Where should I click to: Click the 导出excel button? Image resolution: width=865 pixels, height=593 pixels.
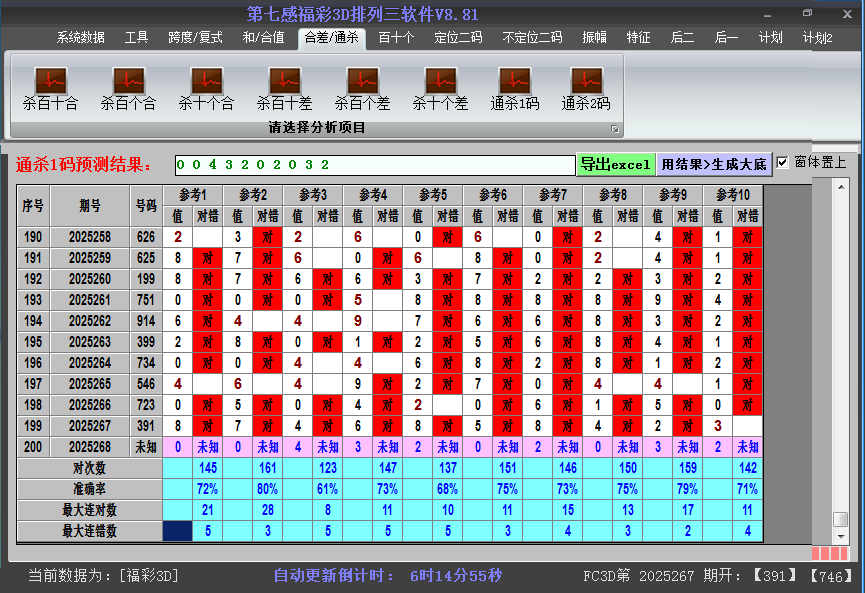click(616, 162)
